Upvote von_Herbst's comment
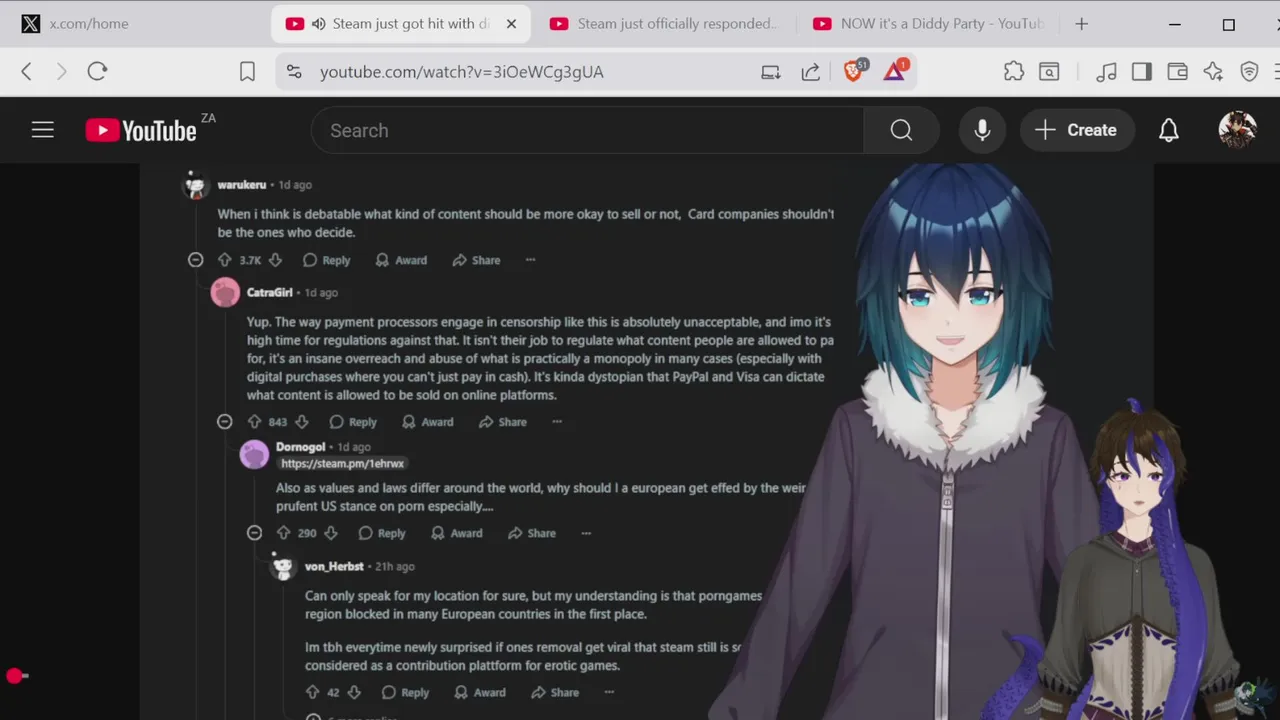Viewport: 1280px width, 720px height. [312, 692]
